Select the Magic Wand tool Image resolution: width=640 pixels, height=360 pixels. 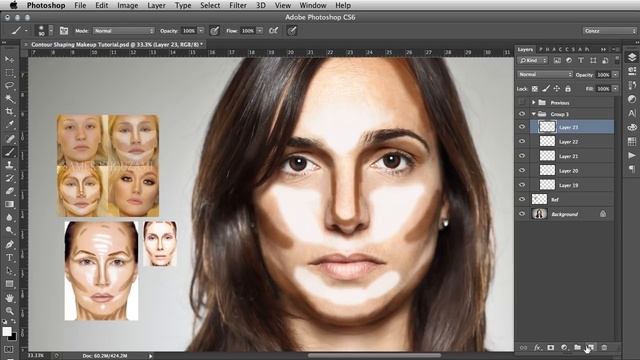pyautogui.click(x=9, y=99)
